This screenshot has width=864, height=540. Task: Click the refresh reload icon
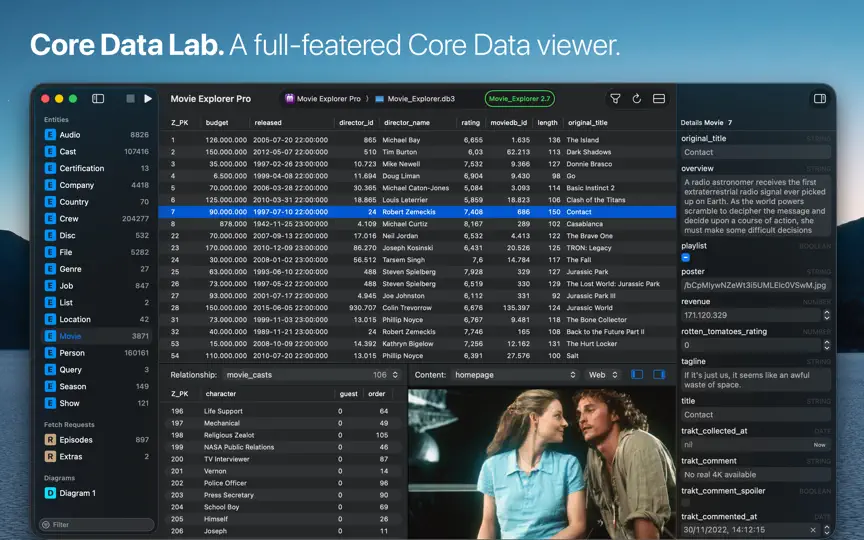[x=636, y=99]
